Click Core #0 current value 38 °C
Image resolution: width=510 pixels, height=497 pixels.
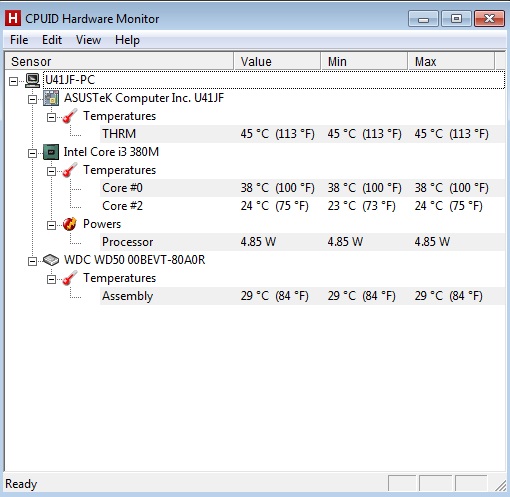[277, 188]
